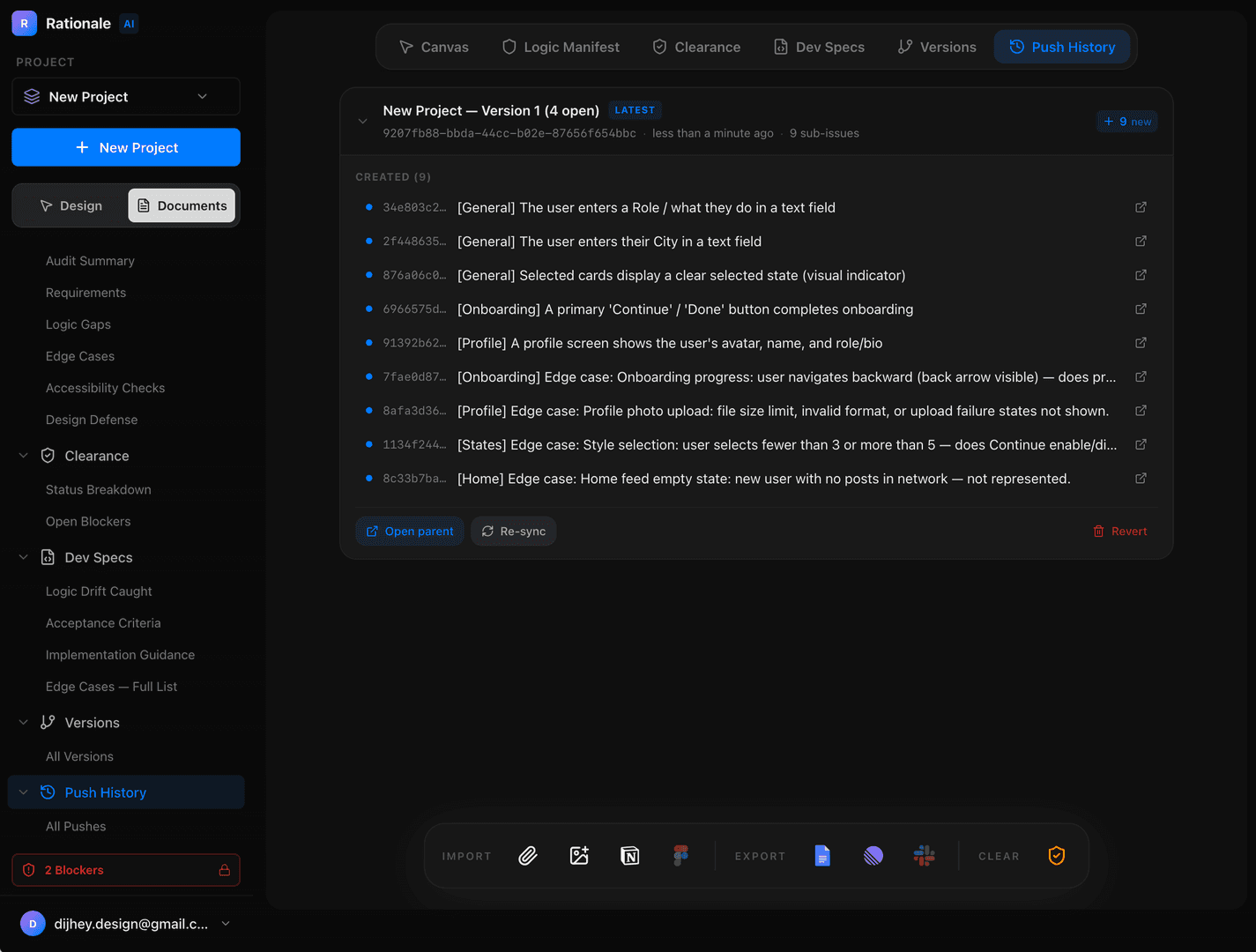Open Edge Cases — Full List item
The width and height of the screenshot is (1256, 952).
112,687
